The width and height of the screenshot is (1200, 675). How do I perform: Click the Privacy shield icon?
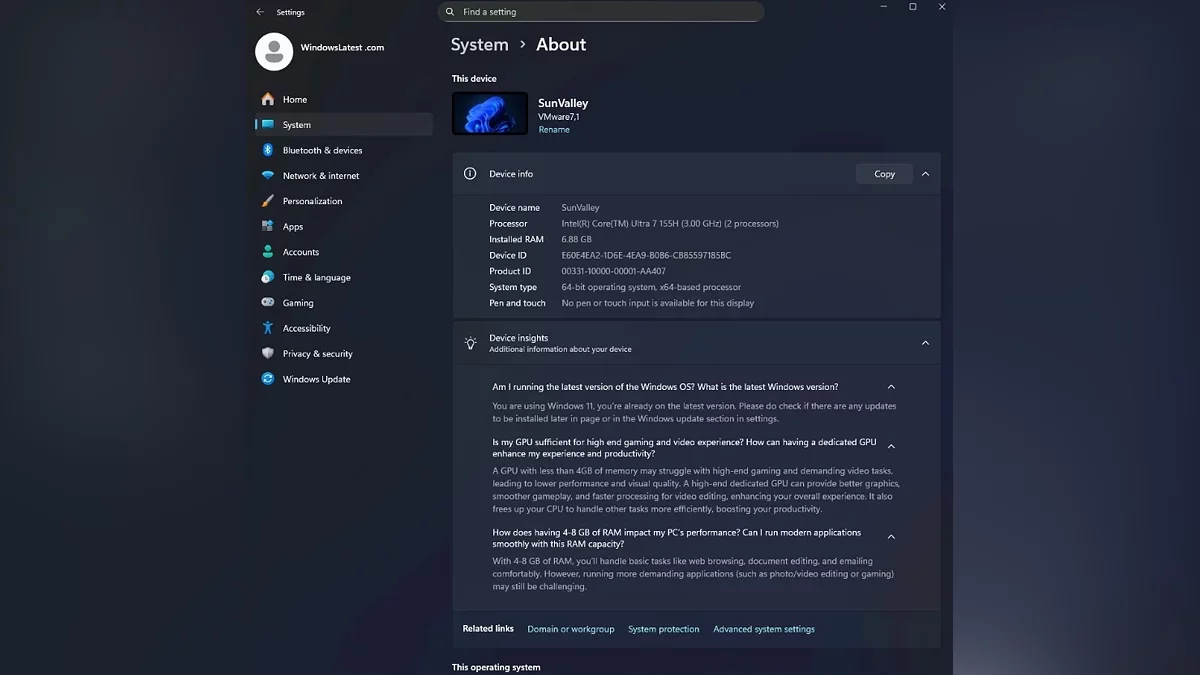coord(267,353)
